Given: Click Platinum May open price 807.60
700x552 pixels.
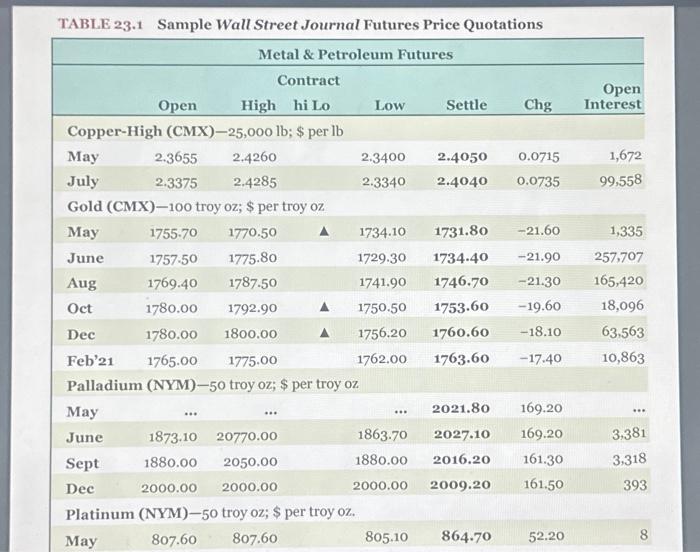Looking at the screenshot, I should click(174, 539).
